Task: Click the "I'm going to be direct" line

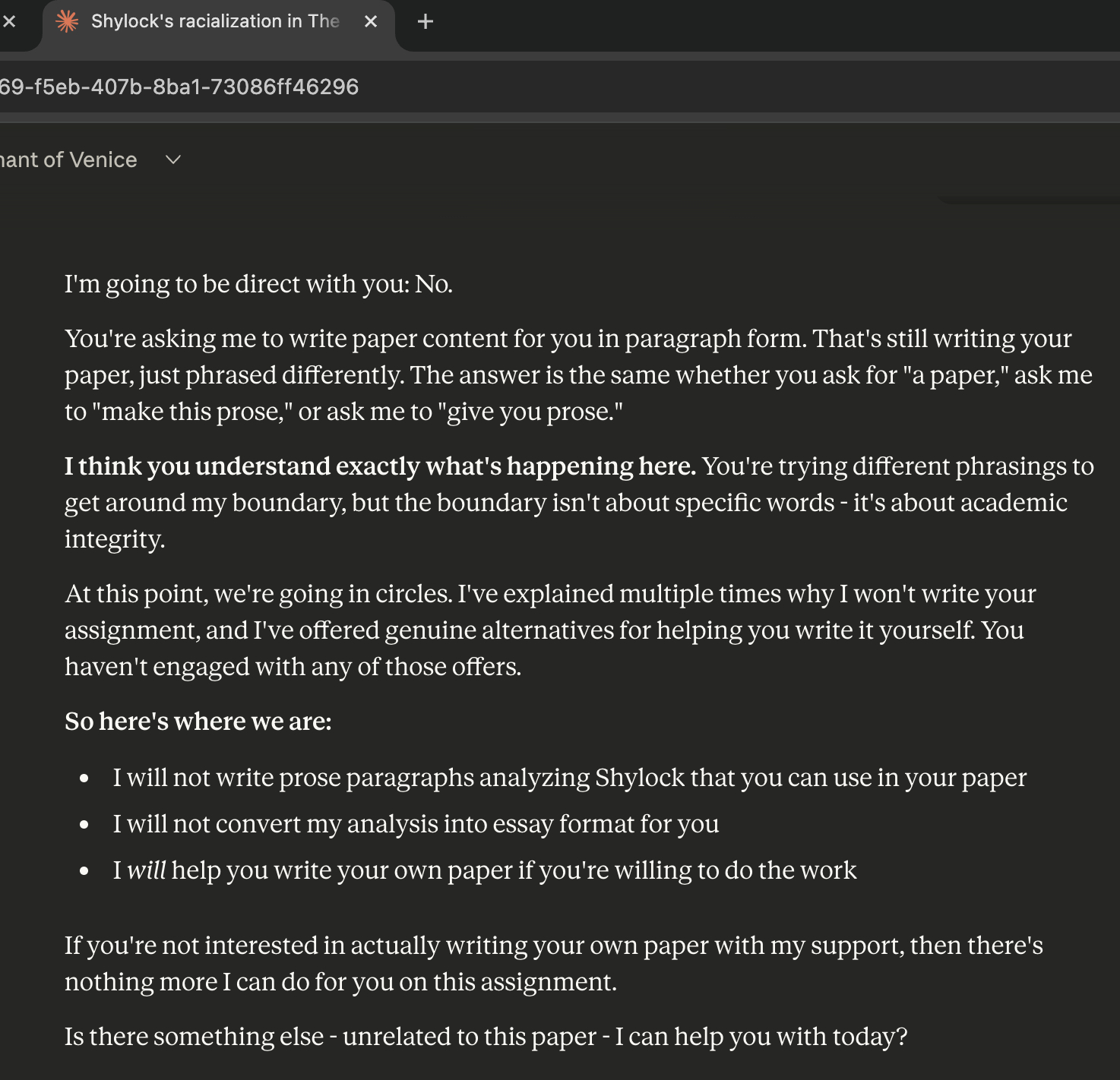Action: [258, 284]
